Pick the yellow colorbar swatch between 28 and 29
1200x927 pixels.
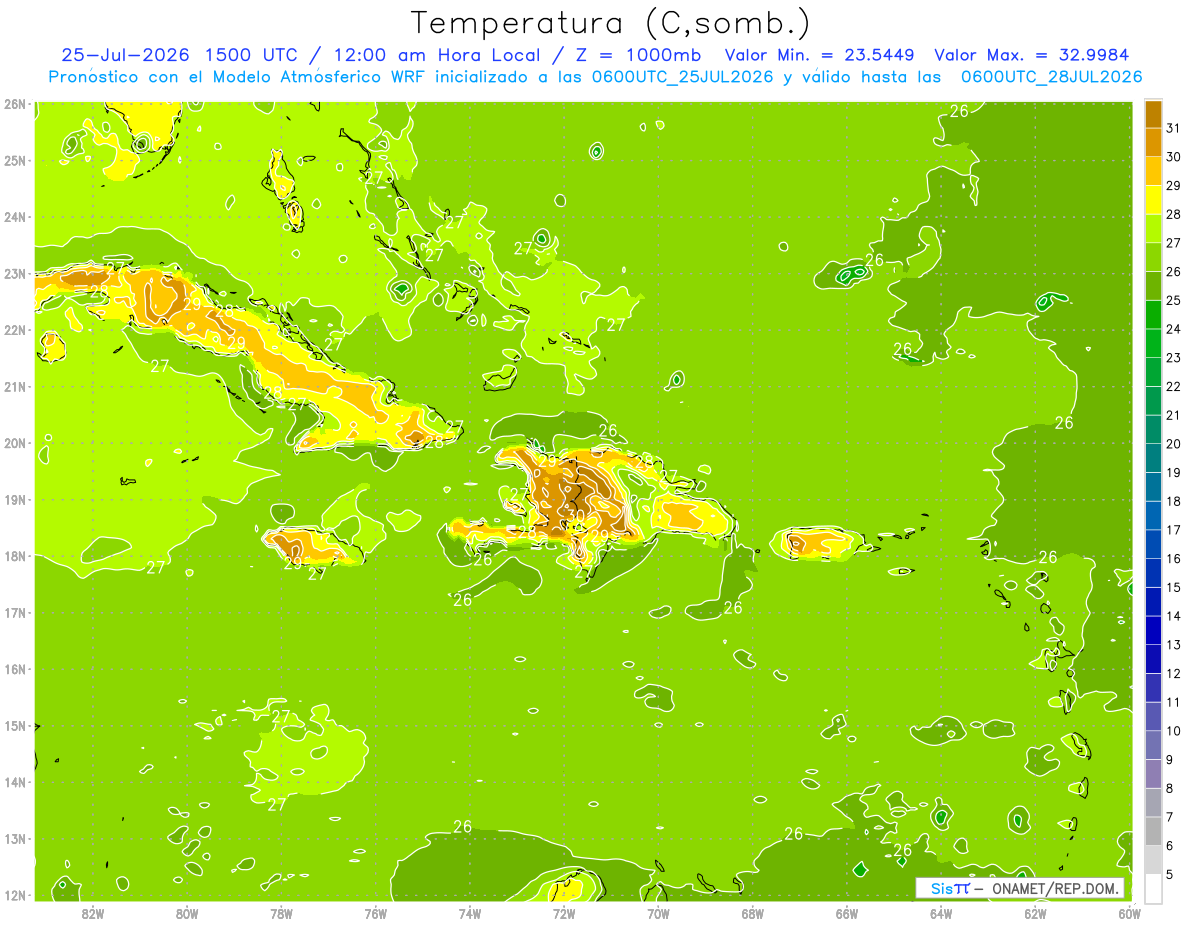[1153, 200]
